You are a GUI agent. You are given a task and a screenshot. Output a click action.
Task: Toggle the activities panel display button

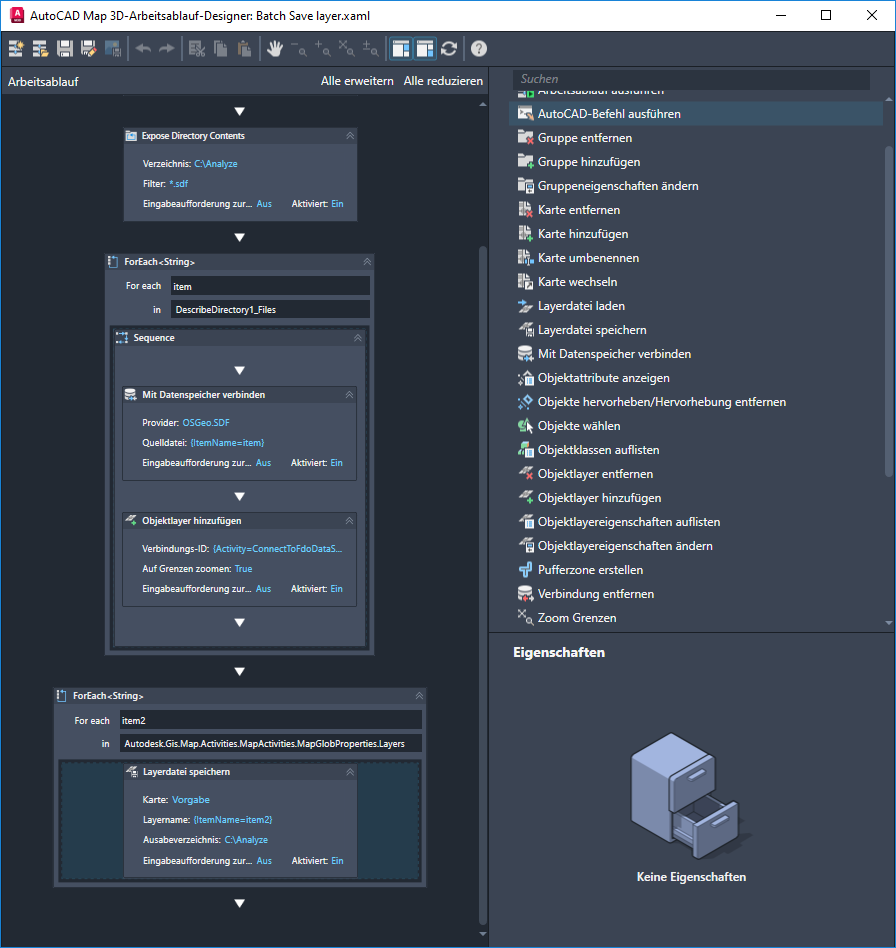point(401,49)
